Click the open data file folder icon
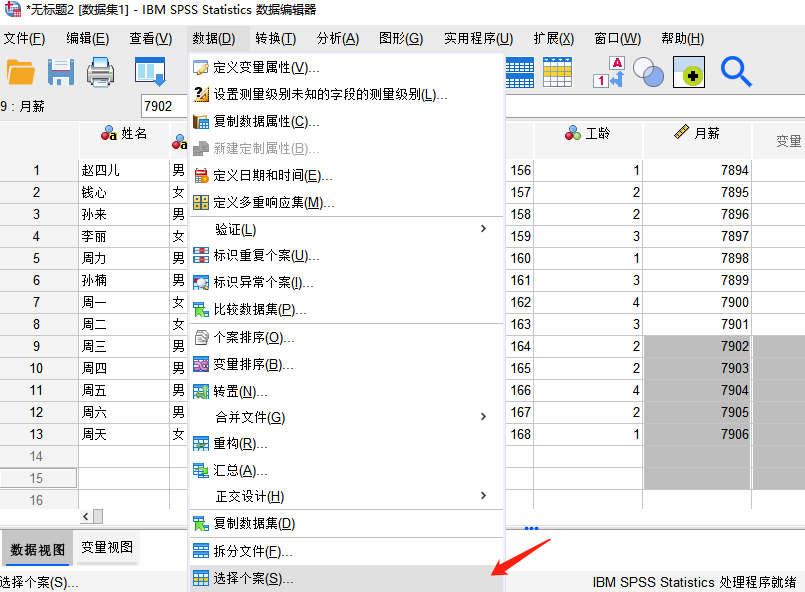 (x=21, y=72)
